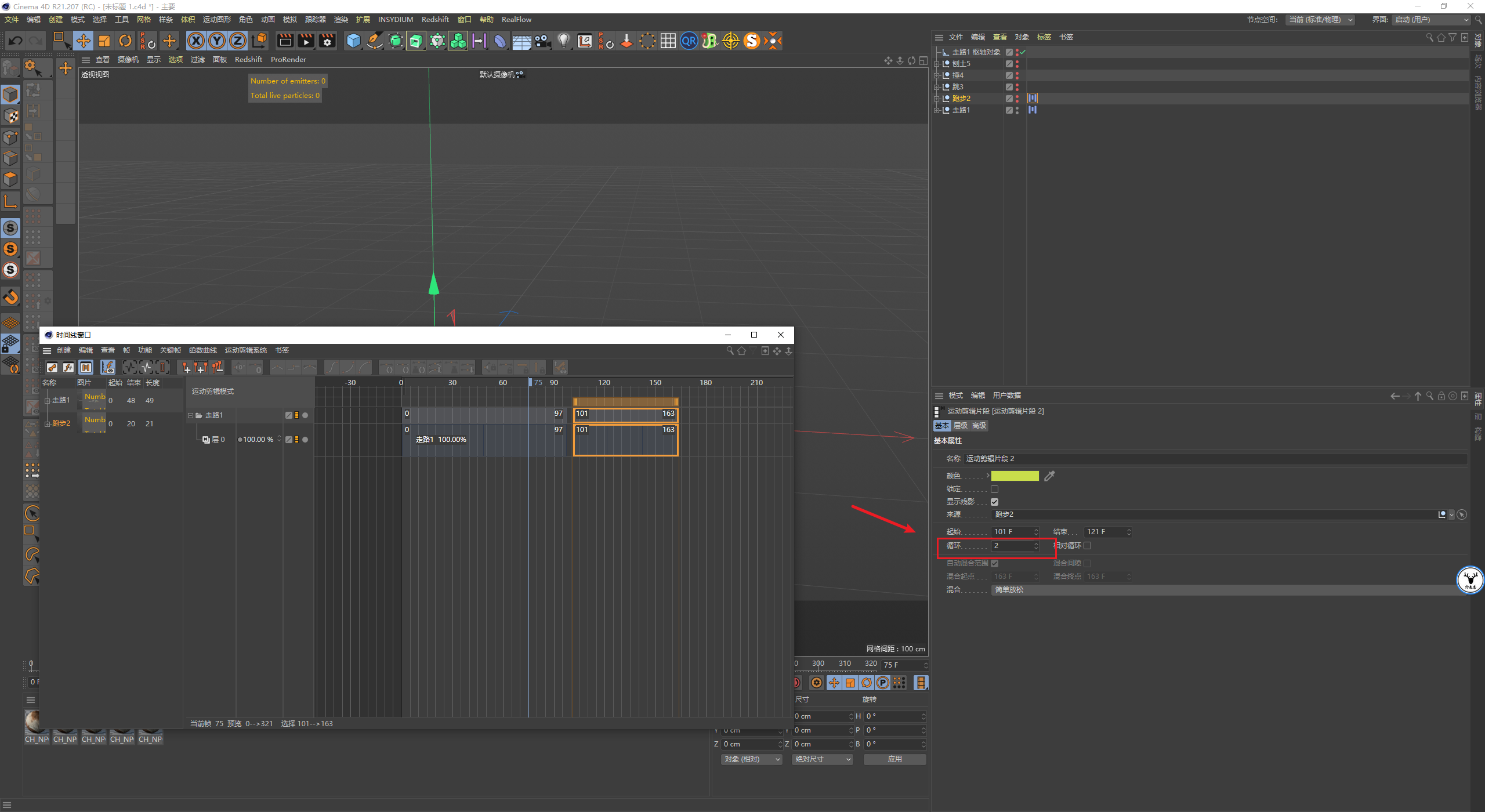Click the 循环 value input field
Viewport: 1485px width, 812px height.
pos(1011,546)
